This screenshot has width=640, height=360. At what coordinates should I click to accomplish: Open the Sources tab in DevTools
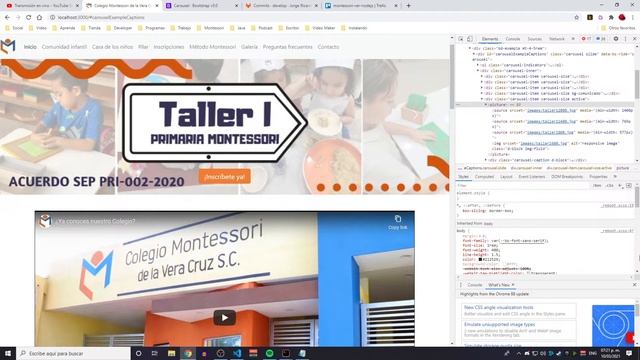coord(534,39)
